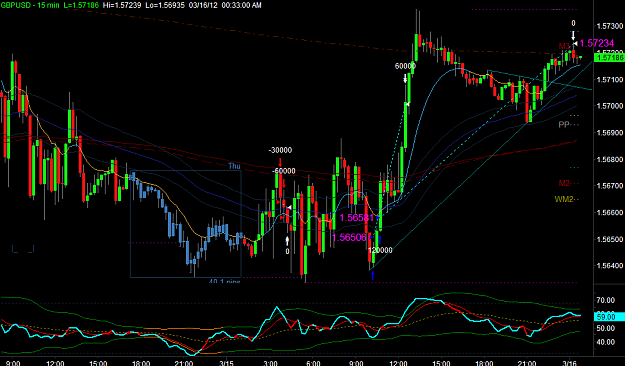The width and height of the screenshot is (625, 366).
Task: Click the 1.57300 price axis label
Action: point(609,26)
